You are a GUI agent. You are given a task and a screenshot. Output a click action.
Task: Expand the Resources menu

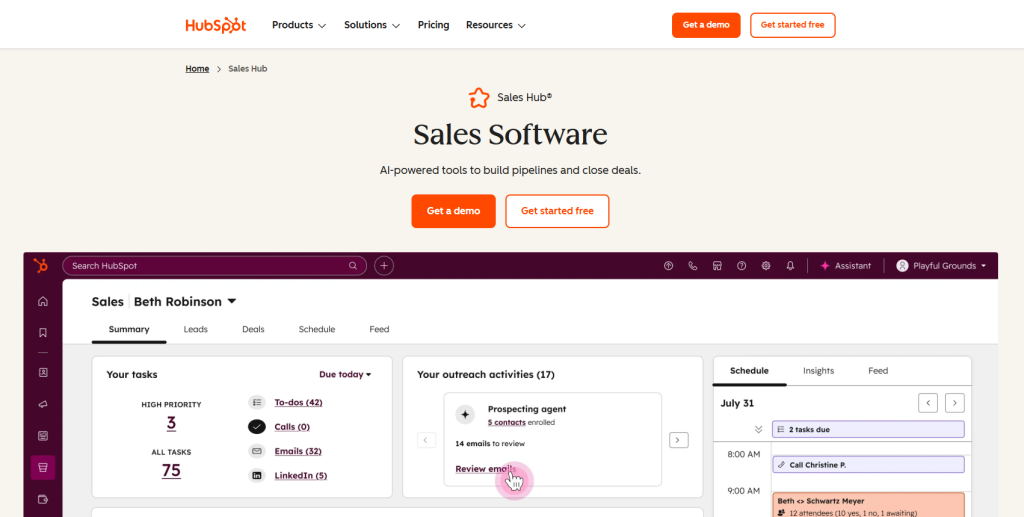pyautogui.click(x=496, y=25)
